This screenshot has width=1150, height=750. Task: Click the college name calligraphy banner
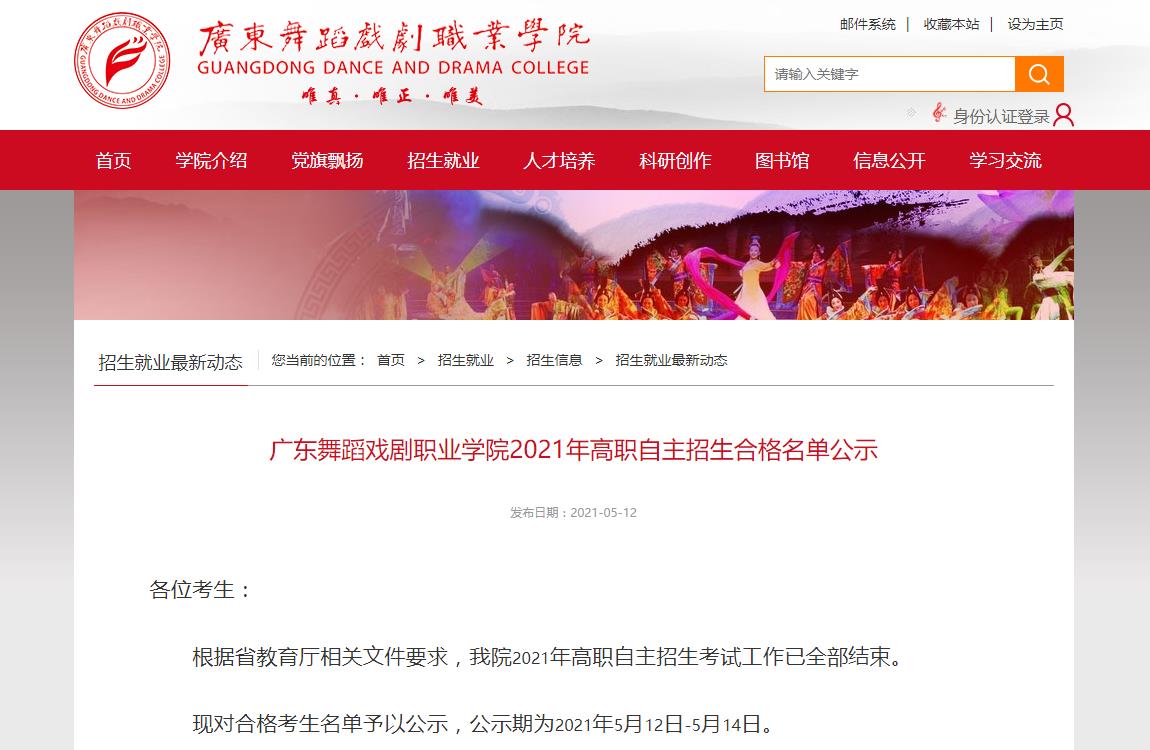click(394, 62)
